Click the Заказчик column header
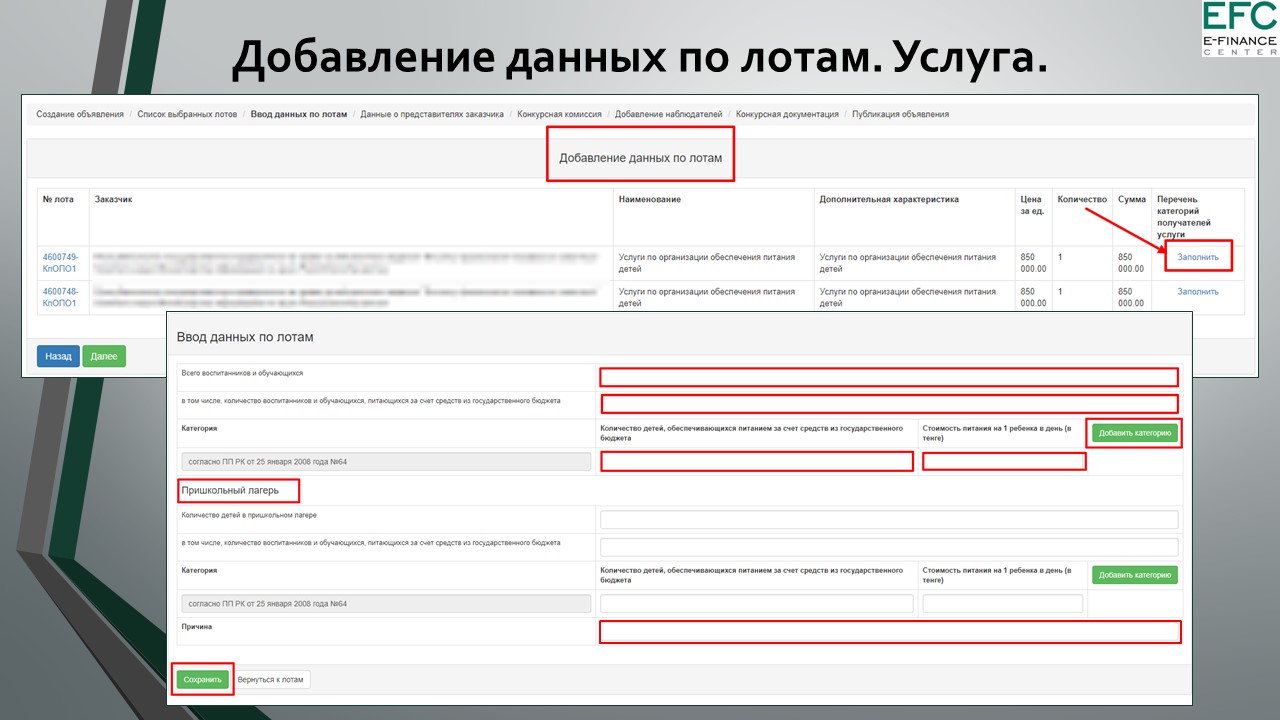 [113, 199]
